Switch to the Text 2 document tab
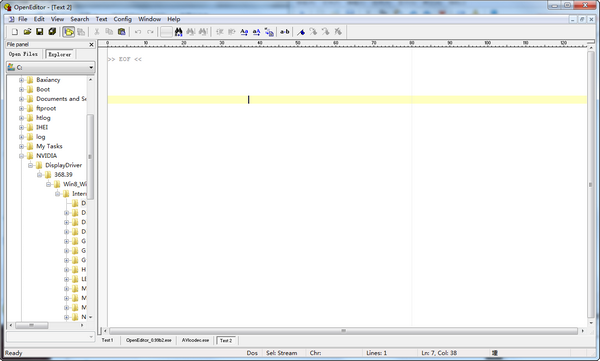 tap(226, 340)
